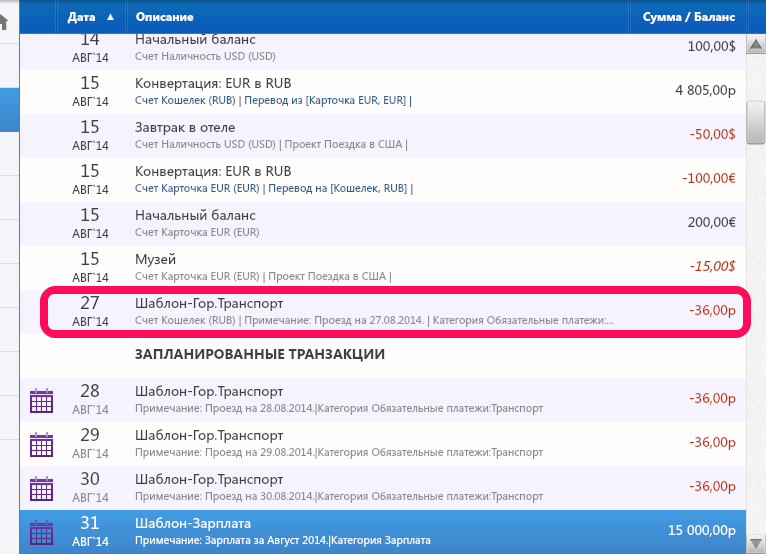Open link Счет Кошелек (RUB) | Перевод из Карточка EUR
The image size is (766, 554).
pos(273,101)
